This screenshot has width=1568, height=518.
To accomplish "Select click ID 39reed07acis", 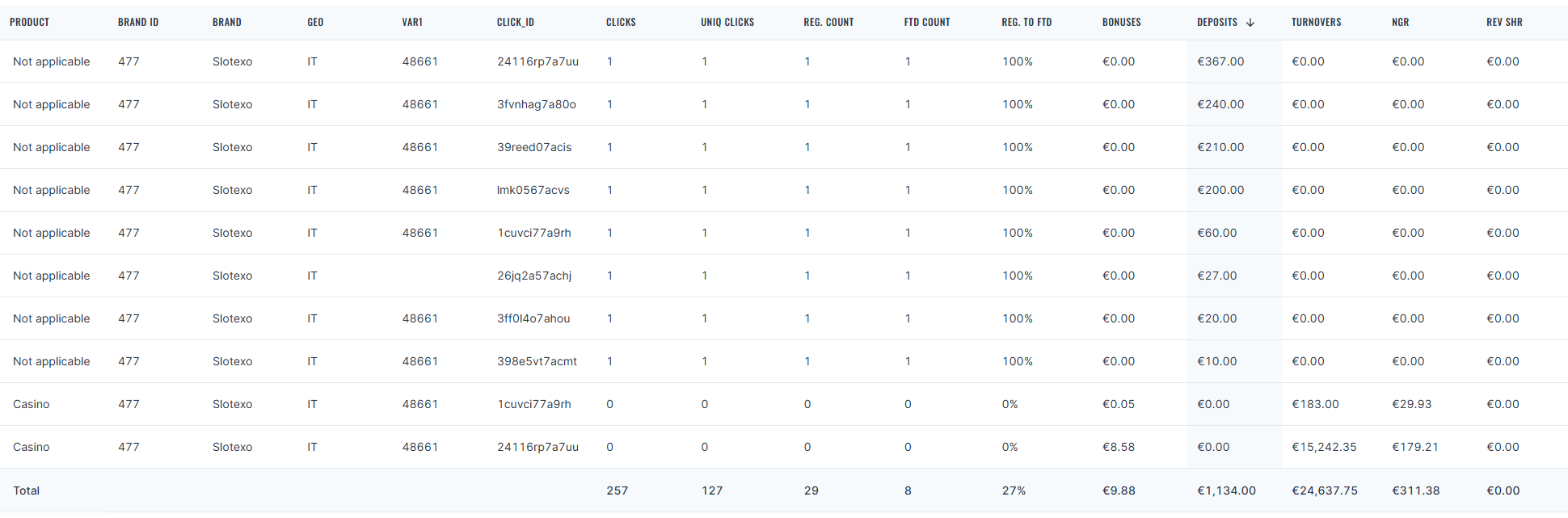I will click(534, 147).
